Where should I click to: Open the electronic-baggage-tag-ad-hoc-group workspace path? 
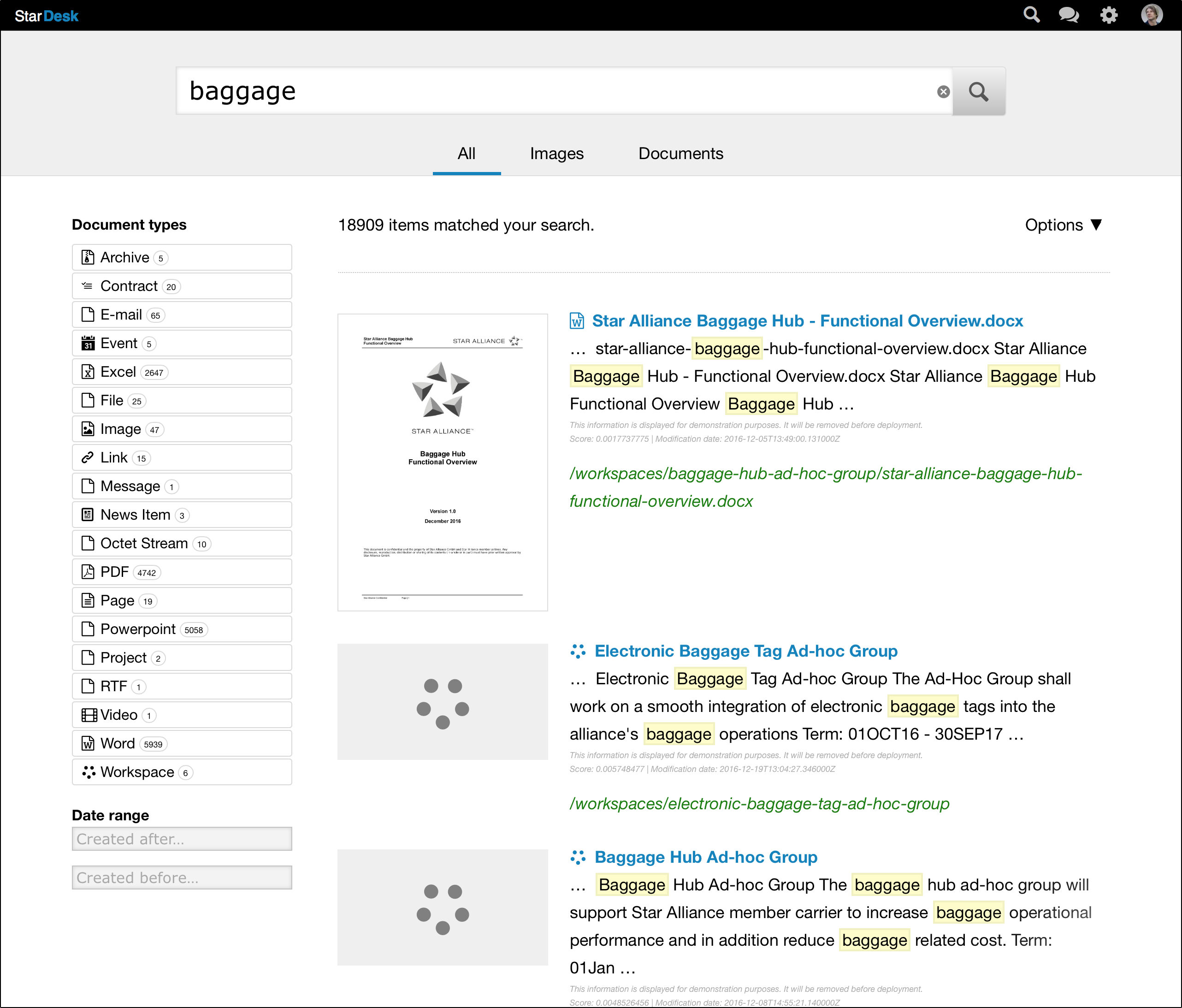(759, 804)
